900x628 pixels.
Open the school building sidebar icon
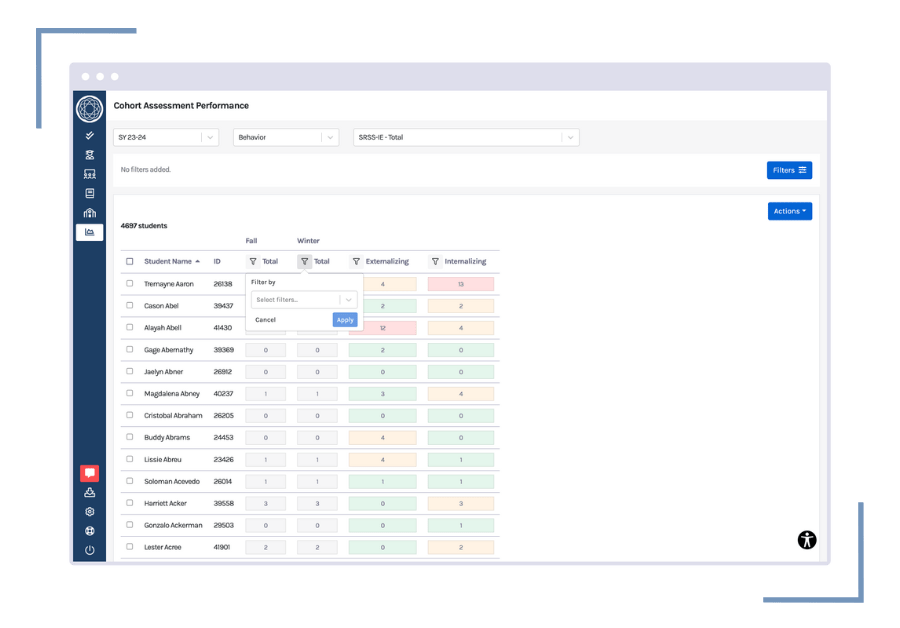[90, 213]
